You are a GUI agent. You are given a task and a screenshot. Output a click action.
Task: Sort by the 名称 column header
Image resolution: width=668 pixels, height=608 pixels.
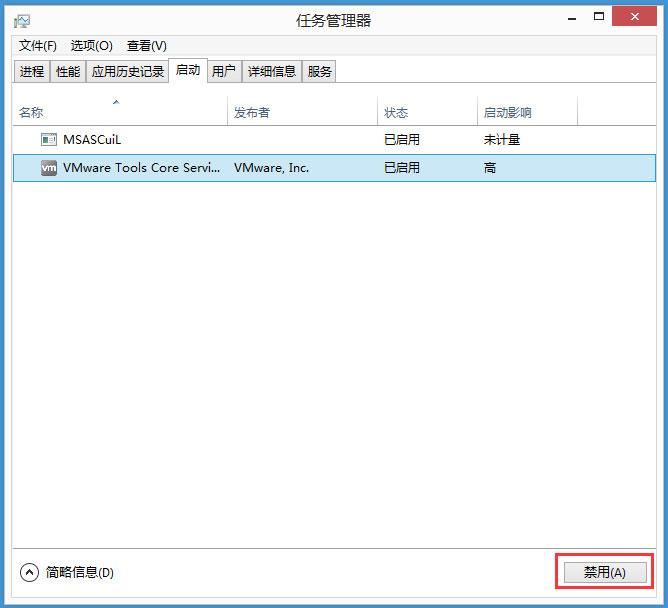pos(120,112)
